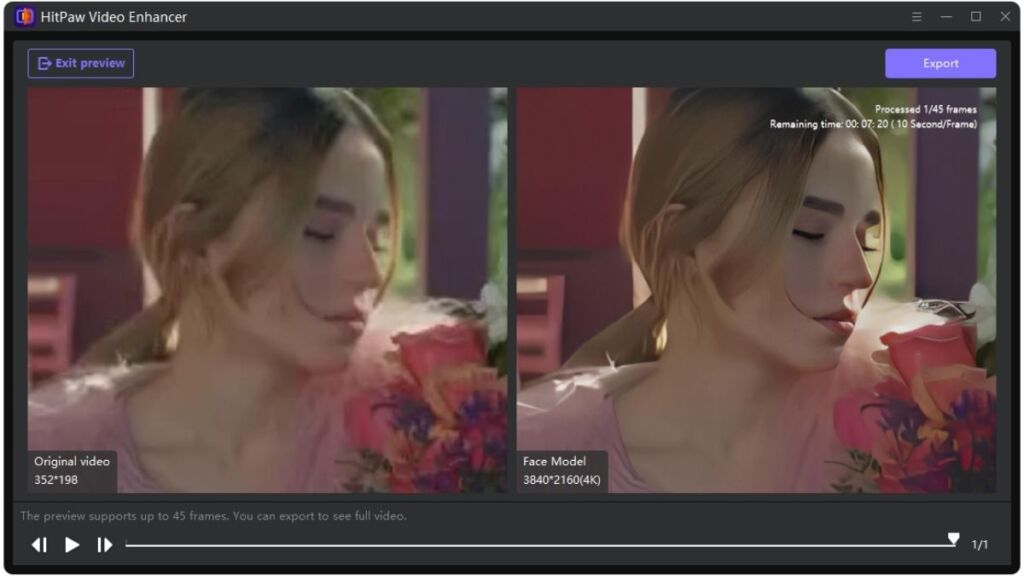
Task: Click the 3840*2160(4K) resolution text
Action: 563,480
